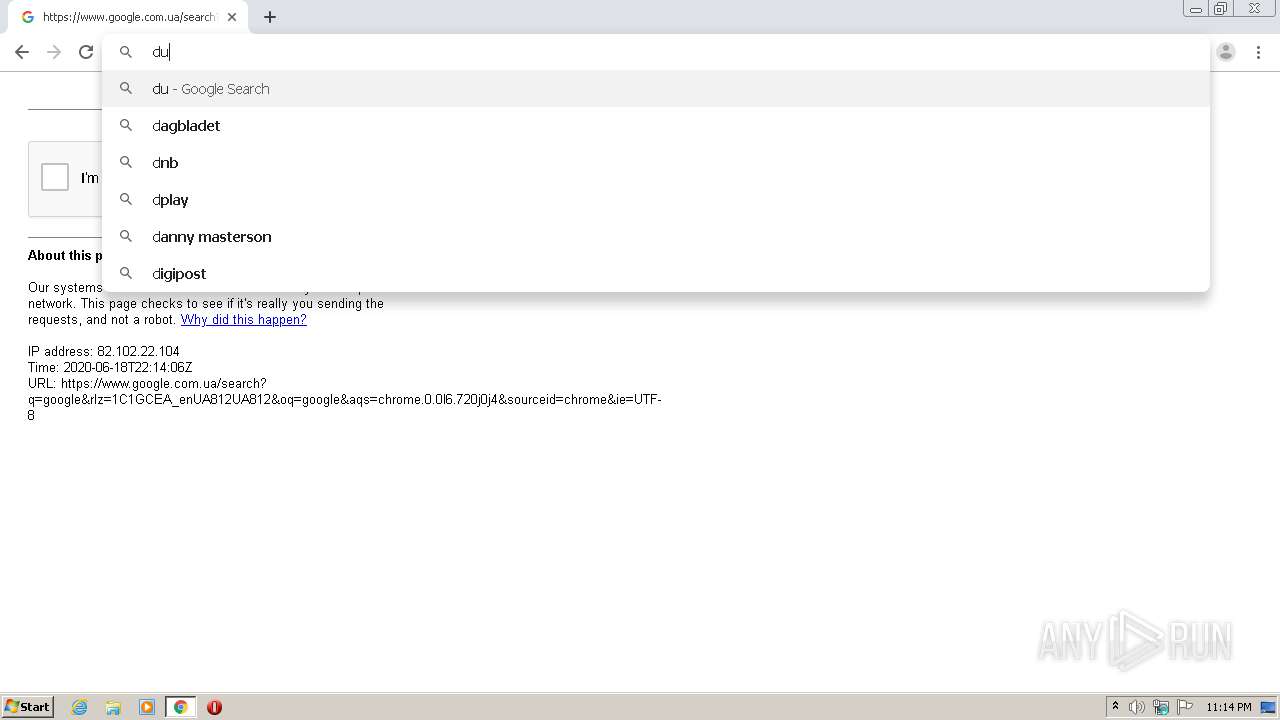Open Windows Explorer folder from taskbar
The image size is (1280, 720).
click(x=113, y=707)
